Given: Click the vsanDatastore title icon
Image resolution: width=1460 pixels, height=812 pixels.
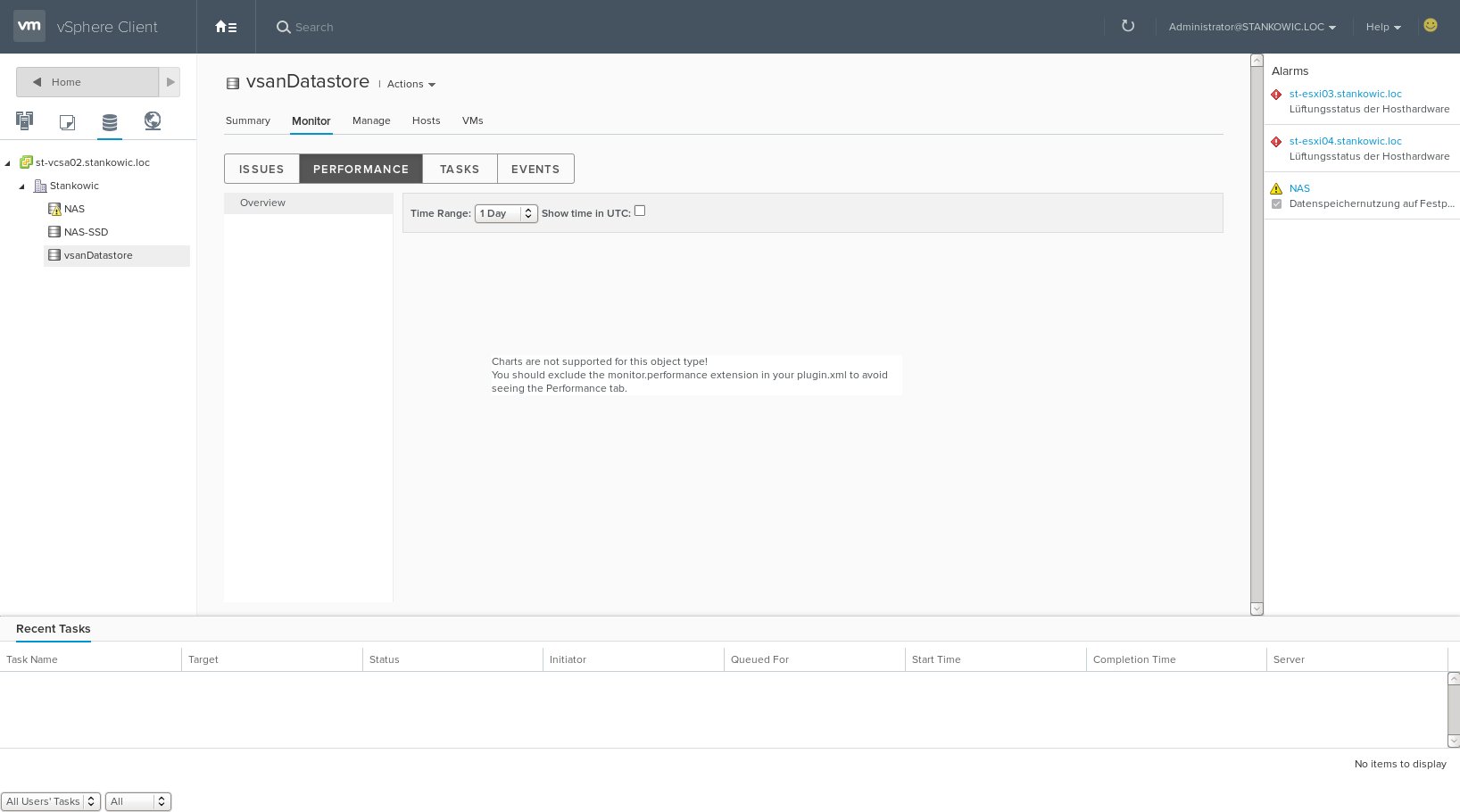Looking at the screenshot, I should coord(233,83).
